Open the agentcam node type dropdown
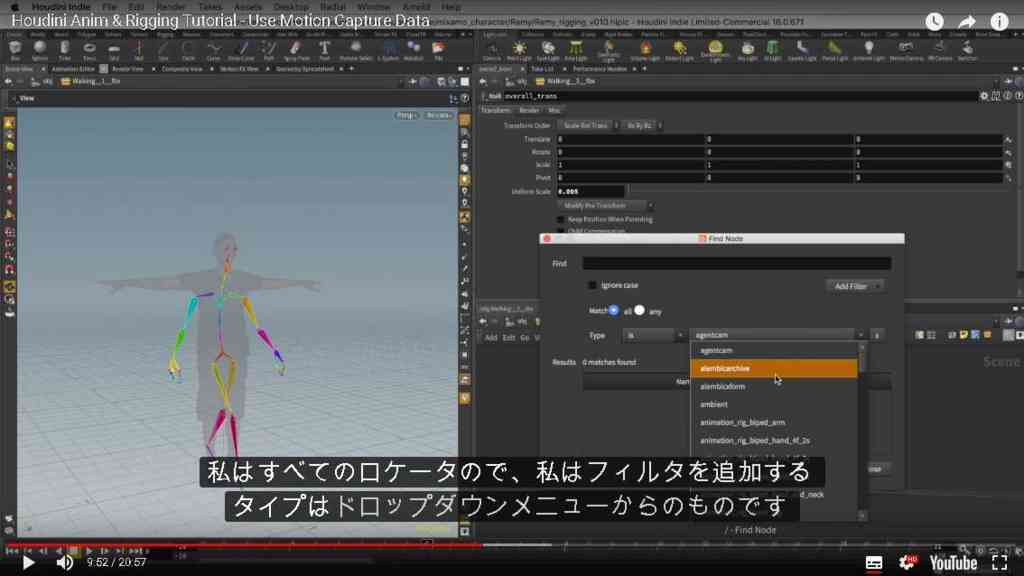Screen dimensions: 1024x576 [x=778, y=335]
